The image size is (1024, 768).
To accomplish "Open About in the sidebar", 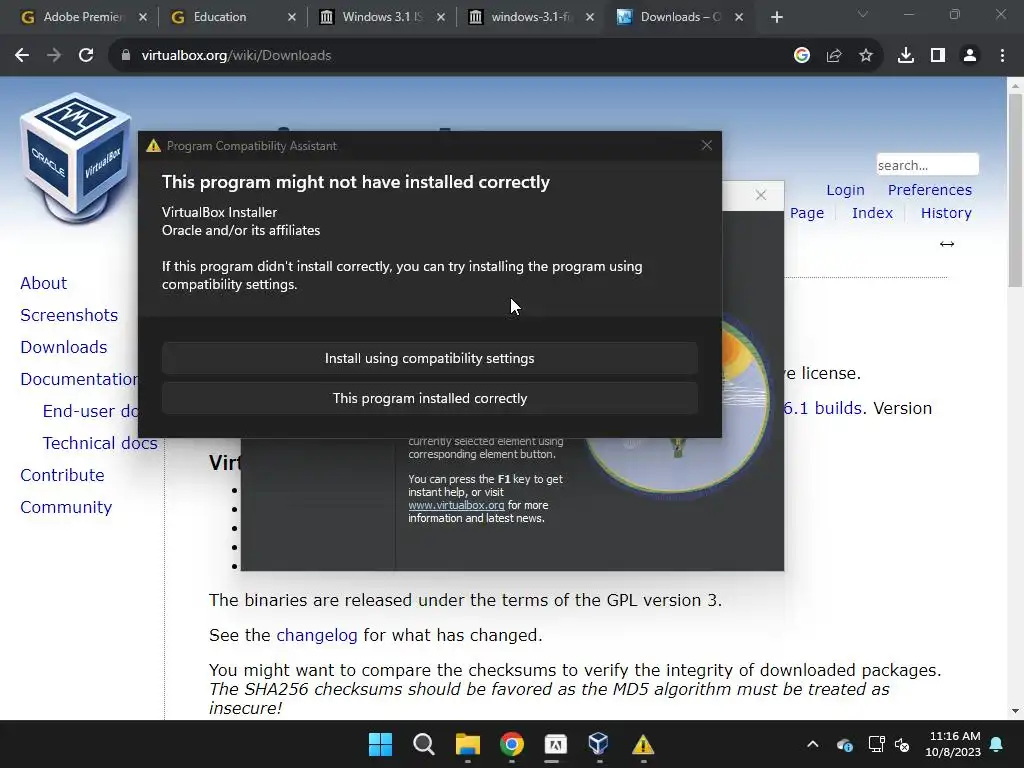I will (x=44, y=283).
